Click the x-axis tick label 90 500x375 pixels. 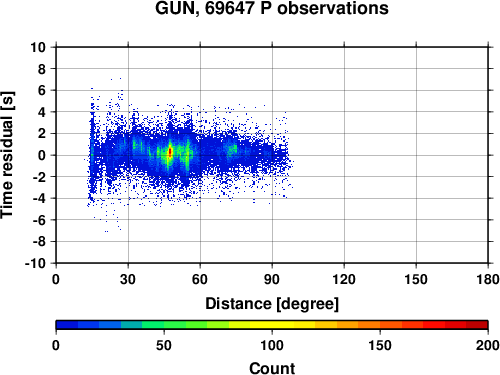(x=272, y=279)
